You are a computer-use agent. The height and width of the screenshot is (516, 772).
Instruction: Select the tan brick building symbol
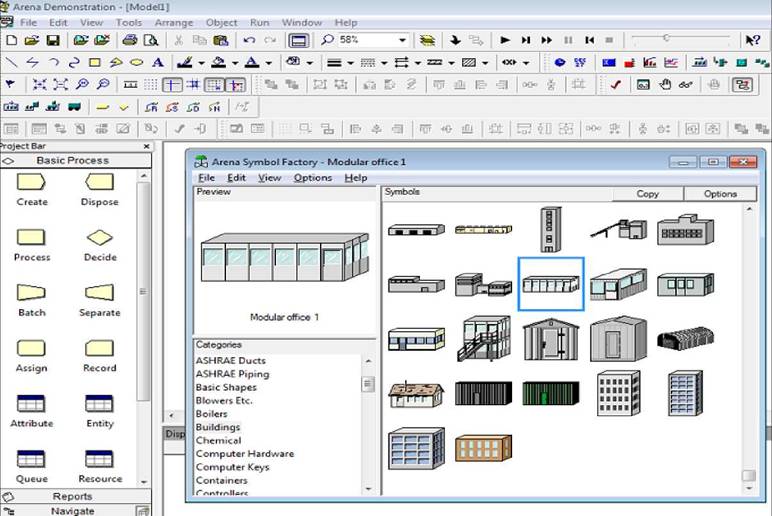click(x=483, y=448)
